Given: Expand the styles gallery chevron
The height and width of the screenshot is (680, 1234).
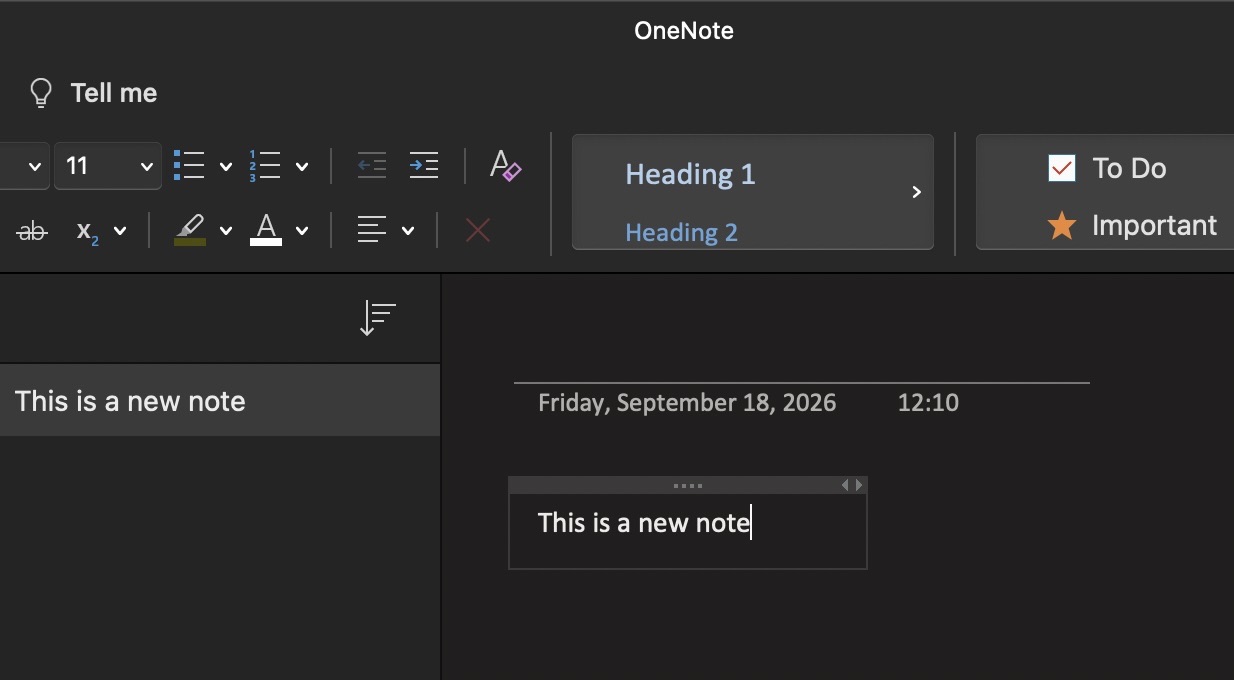Looking at the screenshot, I should [916, 192].
